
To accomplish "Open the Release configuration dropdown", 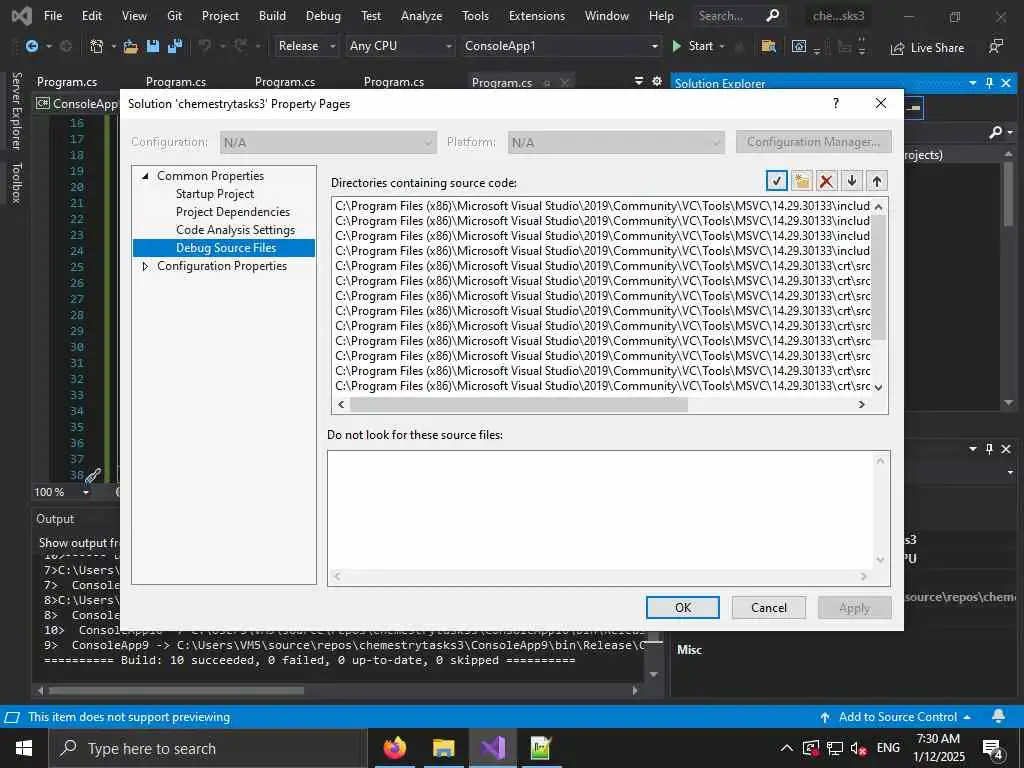I will (332, 46).
